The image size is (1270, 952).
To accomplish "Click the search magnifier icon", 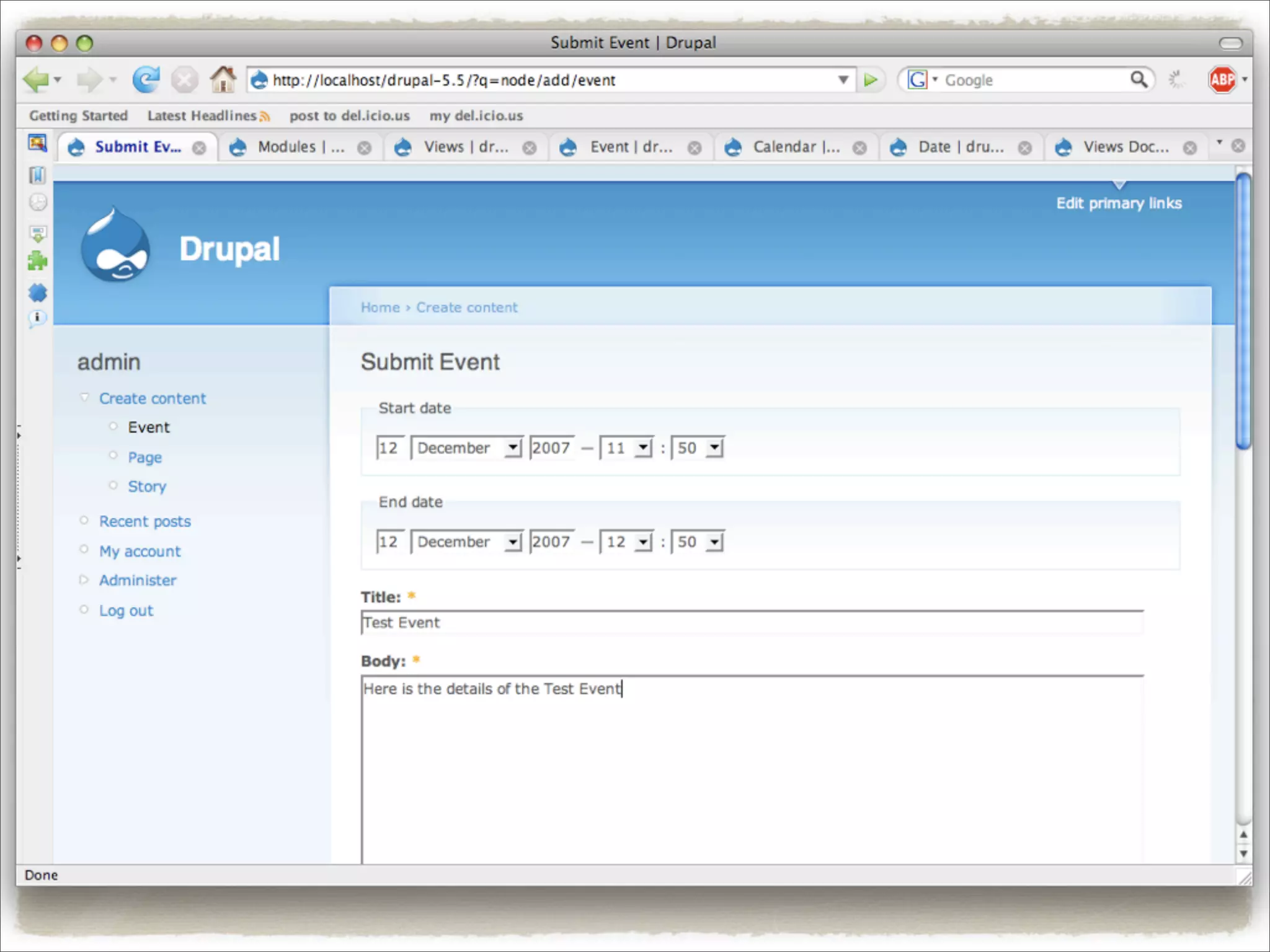I will [1139, 79].
